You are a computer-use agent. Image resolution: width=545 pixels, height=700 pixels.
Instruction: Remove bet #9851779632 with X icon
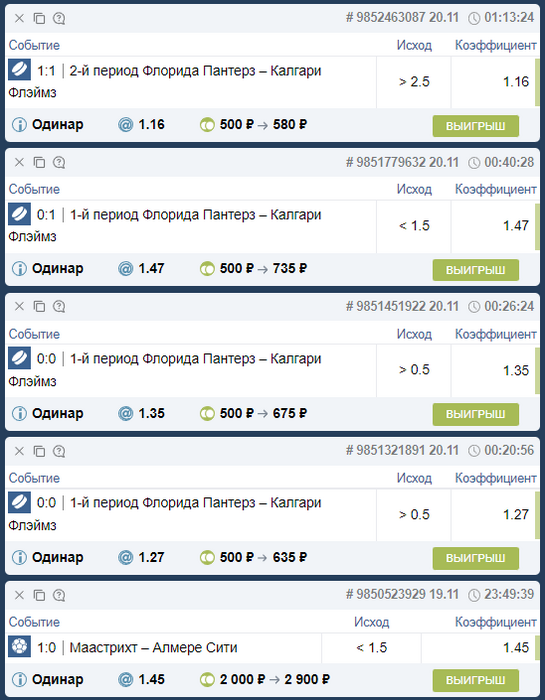point(19,162)
